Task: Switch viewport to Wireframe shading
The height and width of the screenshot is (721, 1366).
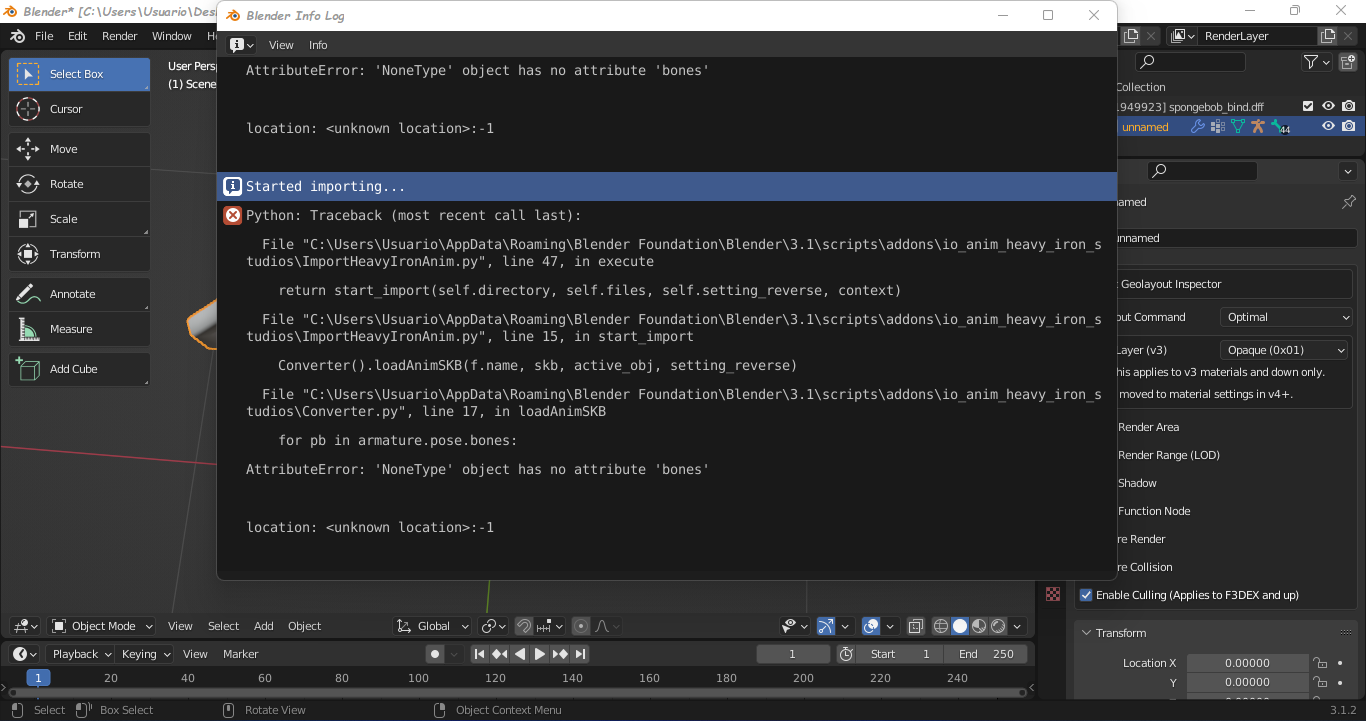Action: pos(940,625)
